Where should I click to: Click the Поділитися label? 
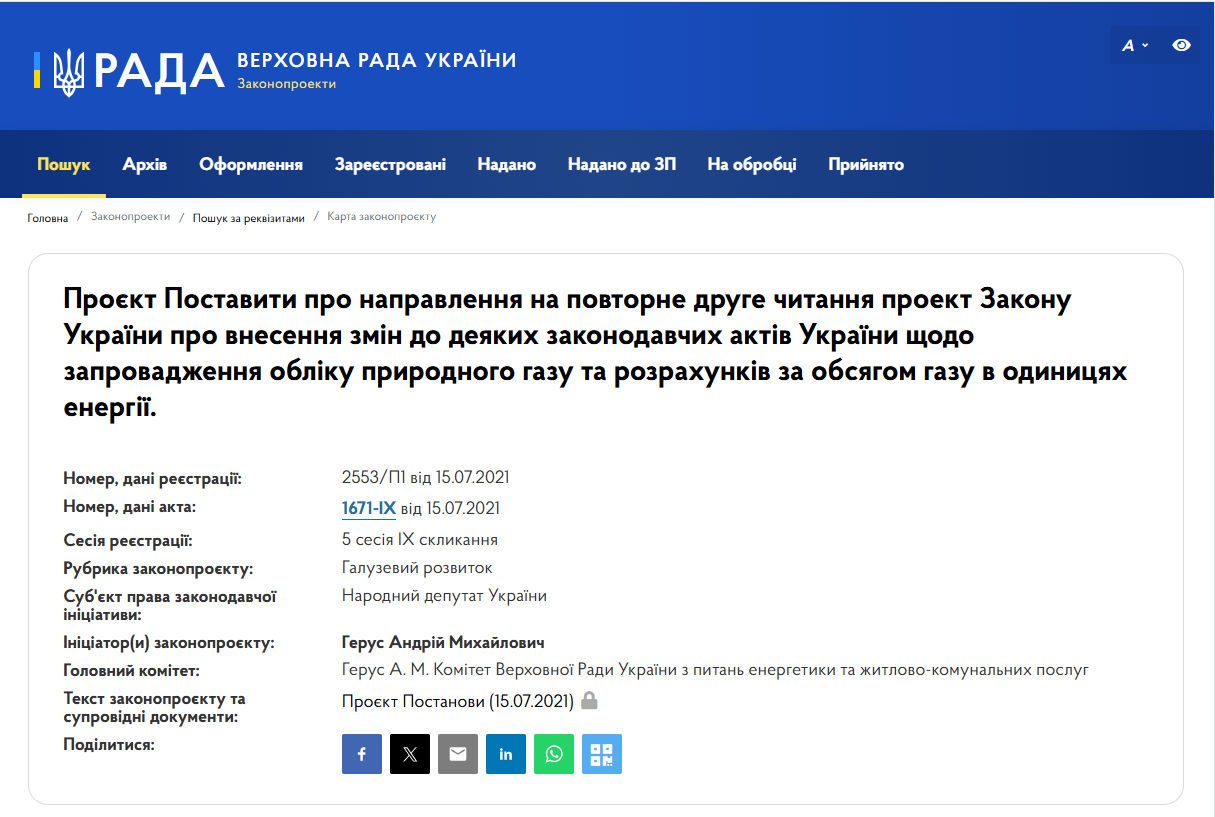coord(108,744)
